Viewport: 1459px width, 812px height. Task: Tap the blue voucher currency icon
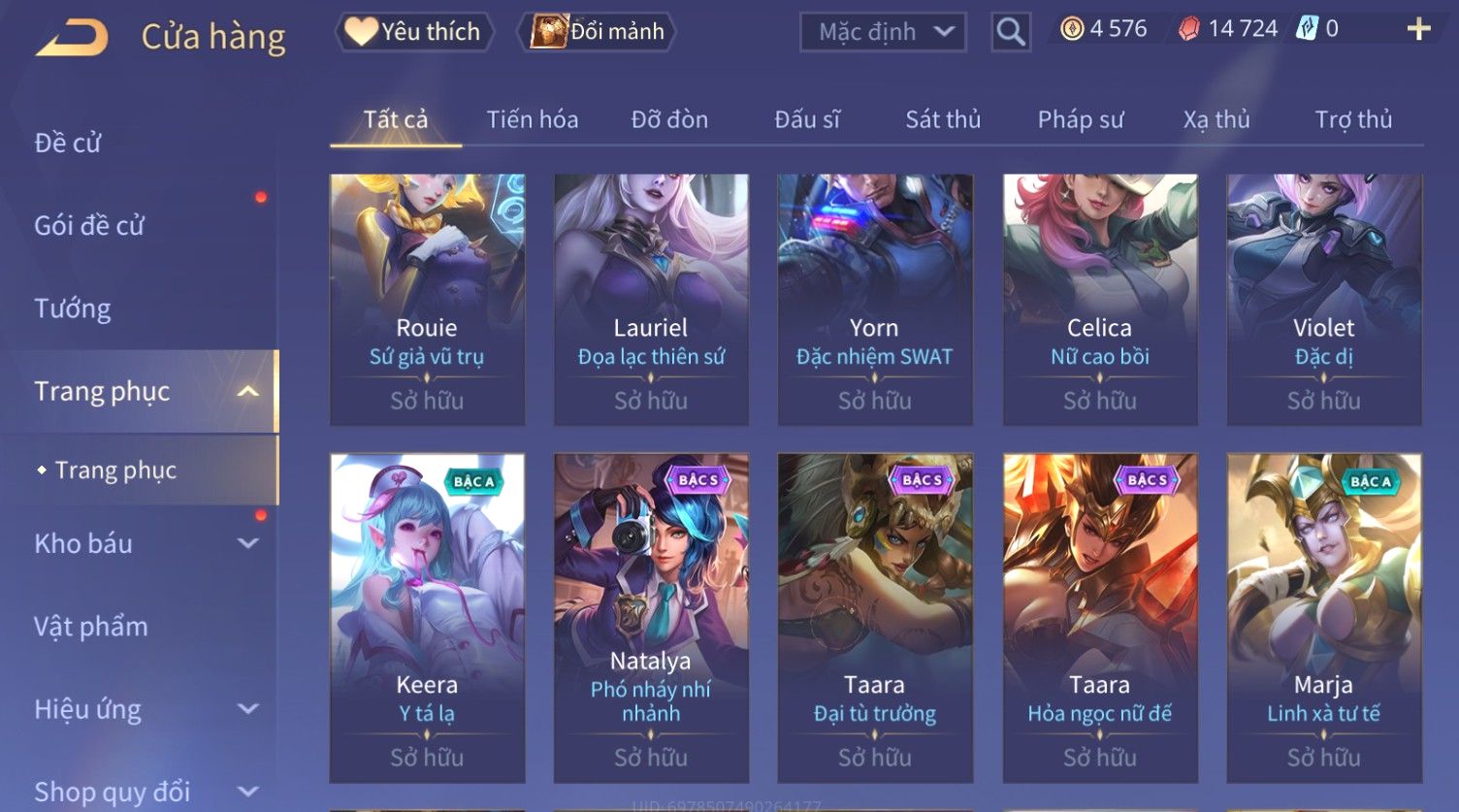click(x=1307, y=29)
